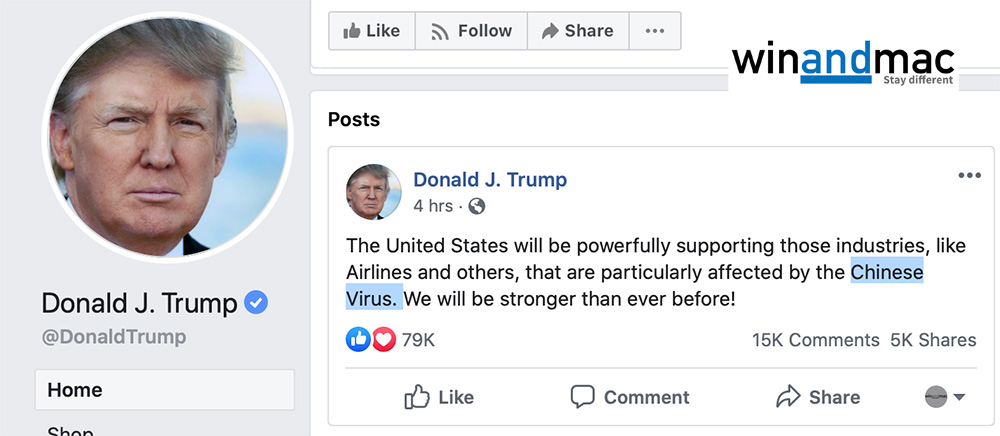Comment on the post

[630, 397]
